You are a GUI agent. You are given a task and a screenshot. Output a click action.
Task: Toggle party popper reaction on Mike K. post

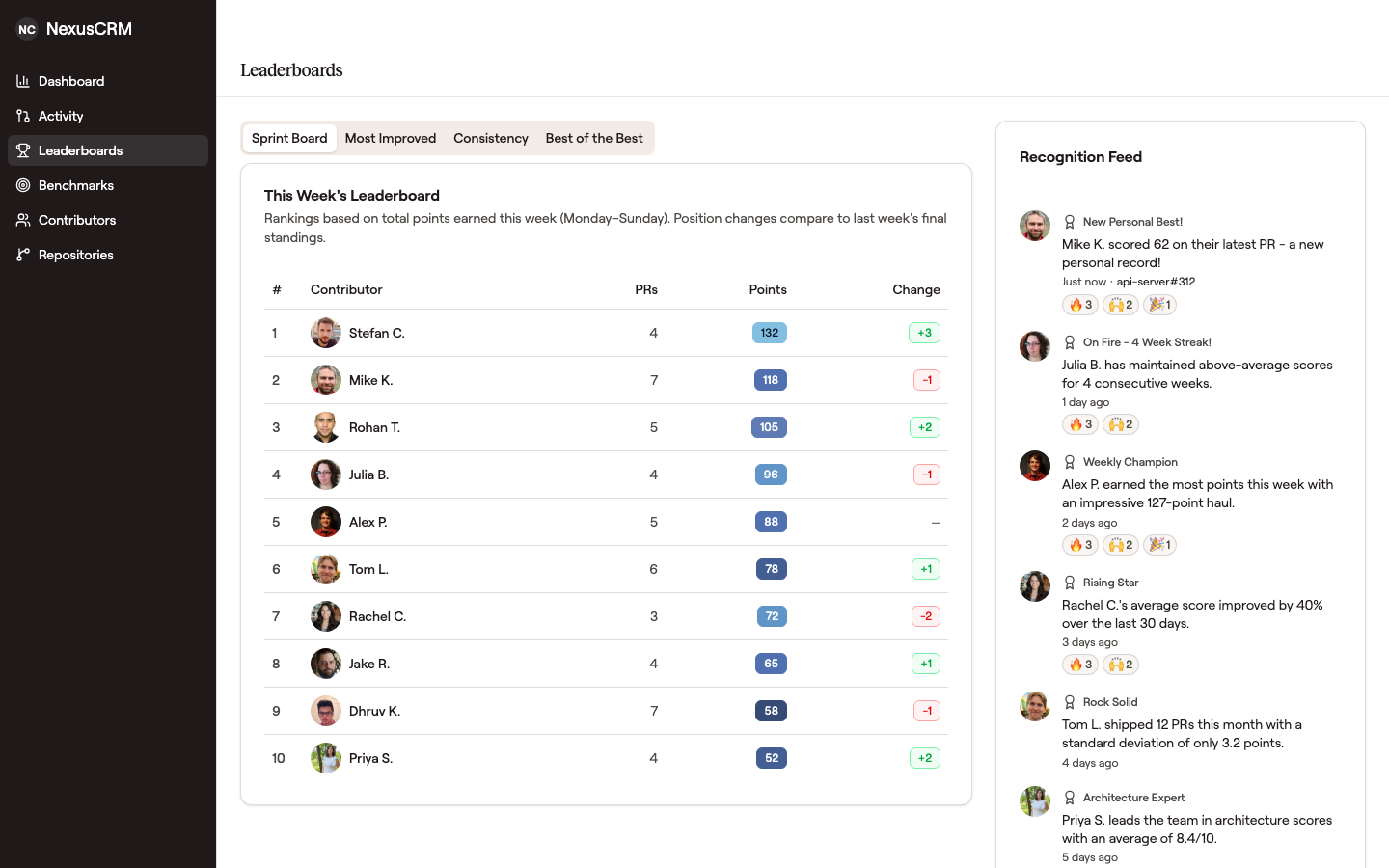point(1159,305)
